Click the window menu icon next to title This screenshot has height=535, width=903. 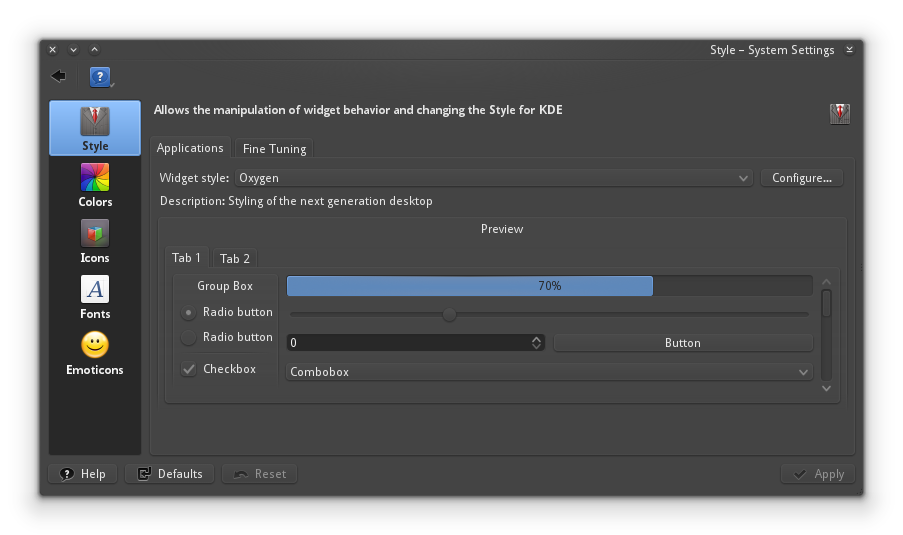(849, 50)
